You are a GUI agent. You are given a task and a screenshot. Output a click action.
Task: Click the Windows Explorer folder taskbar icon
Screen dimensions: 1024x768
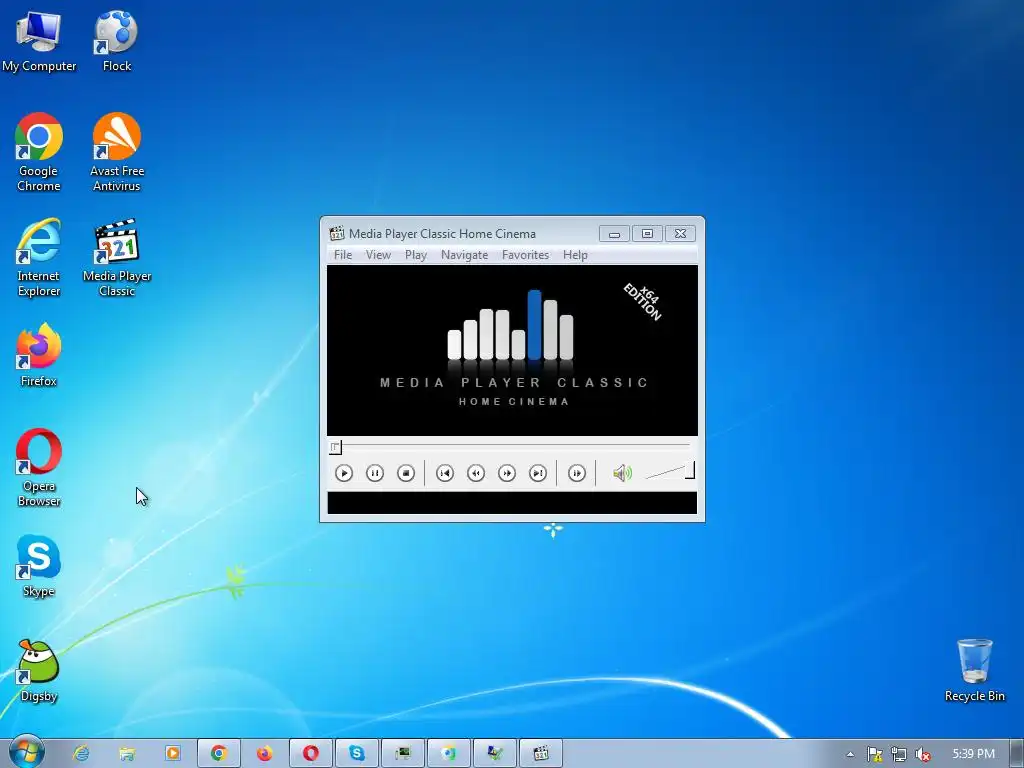coord(127,754)
